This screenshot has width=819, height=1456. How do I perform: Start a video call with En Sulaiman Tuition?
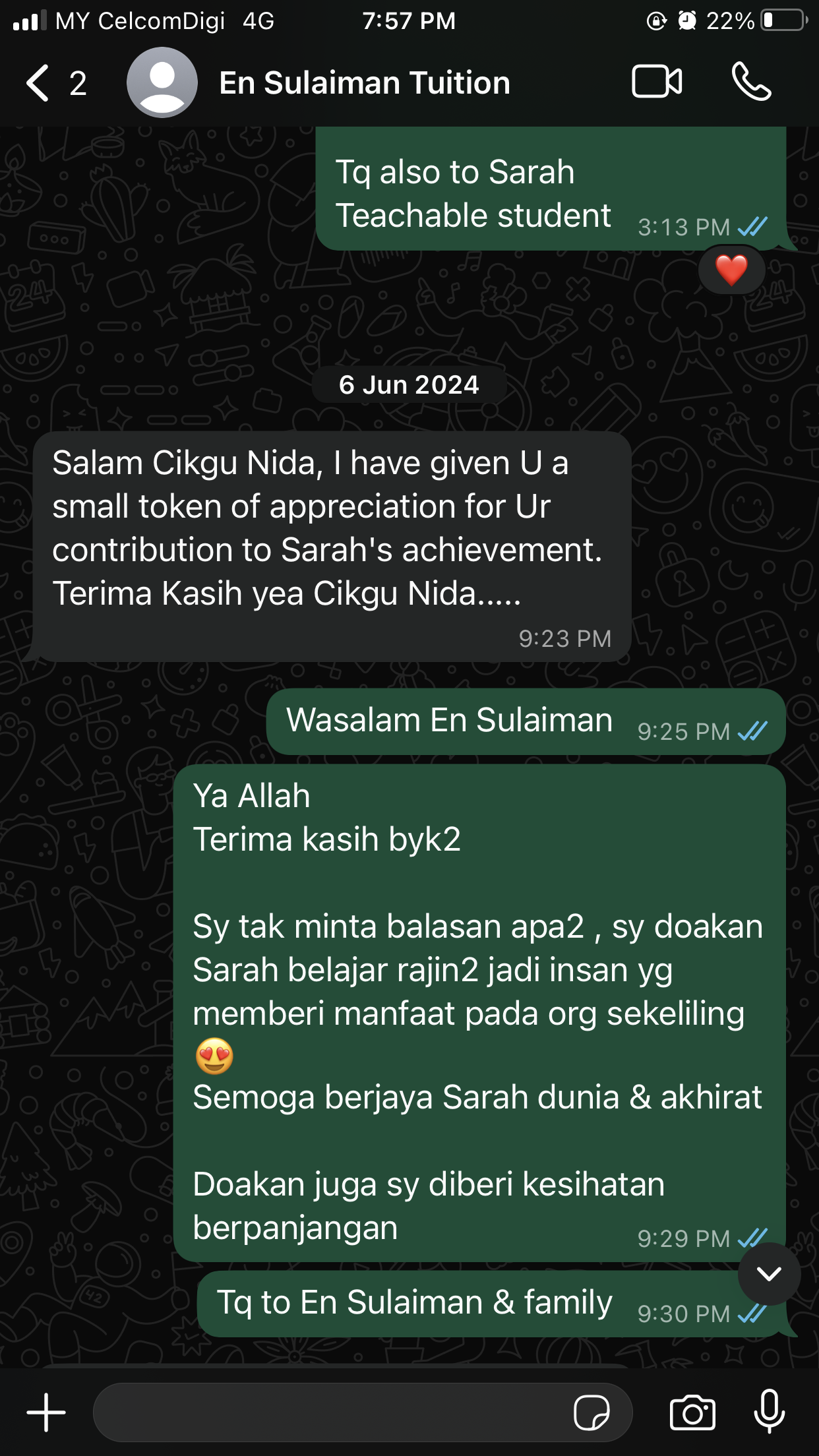657,82
